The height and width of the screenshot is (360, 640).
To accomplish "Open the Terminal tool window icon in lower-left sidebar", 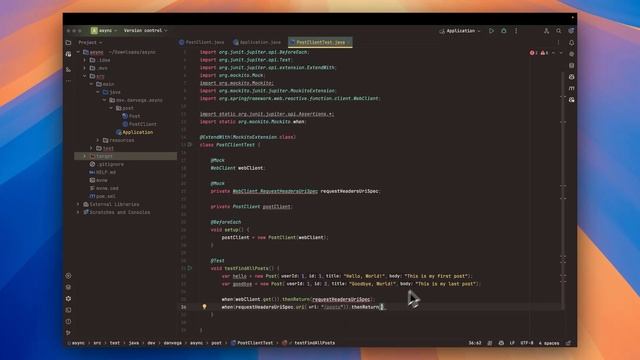I will click(x=68, y=310).
